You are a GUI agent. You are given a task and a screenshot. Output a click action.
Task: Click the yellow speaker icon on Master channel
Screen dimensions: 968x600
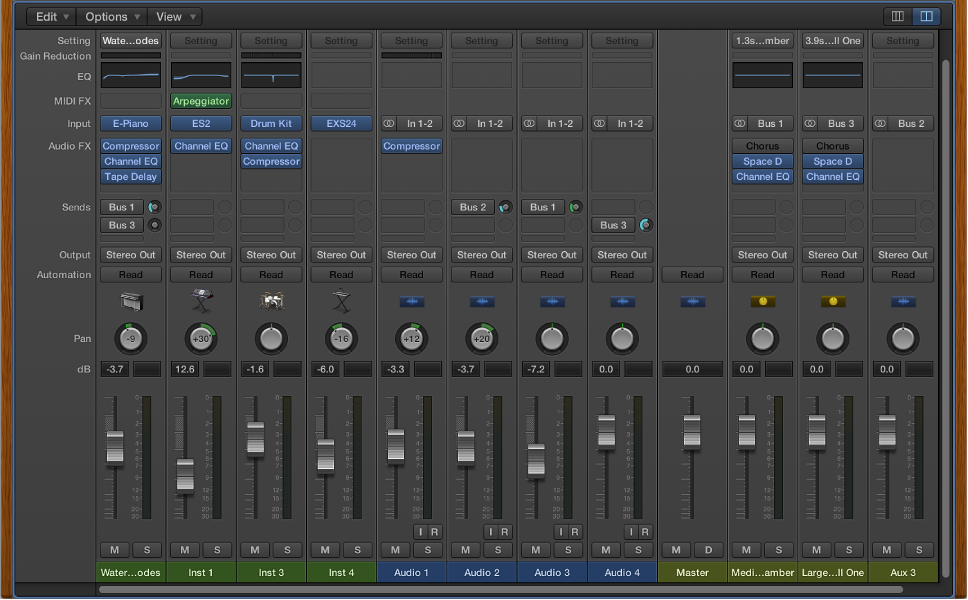[692, 302]
